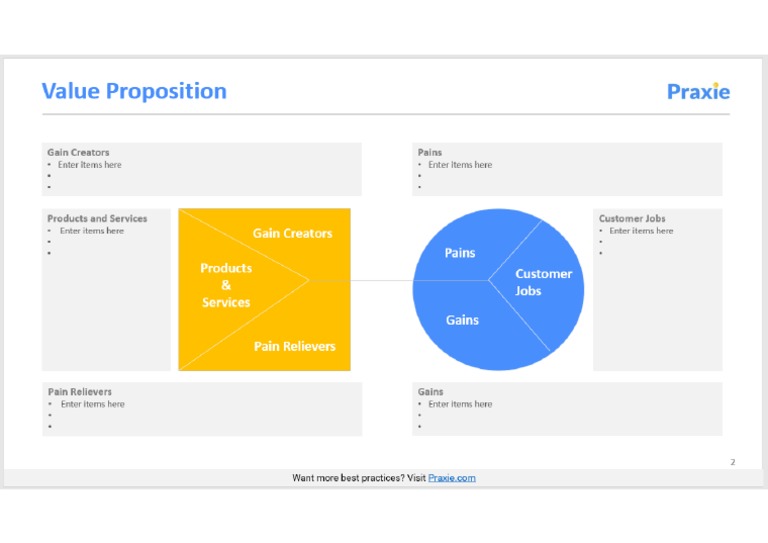Click the Pains text box heading

point(430,153)
